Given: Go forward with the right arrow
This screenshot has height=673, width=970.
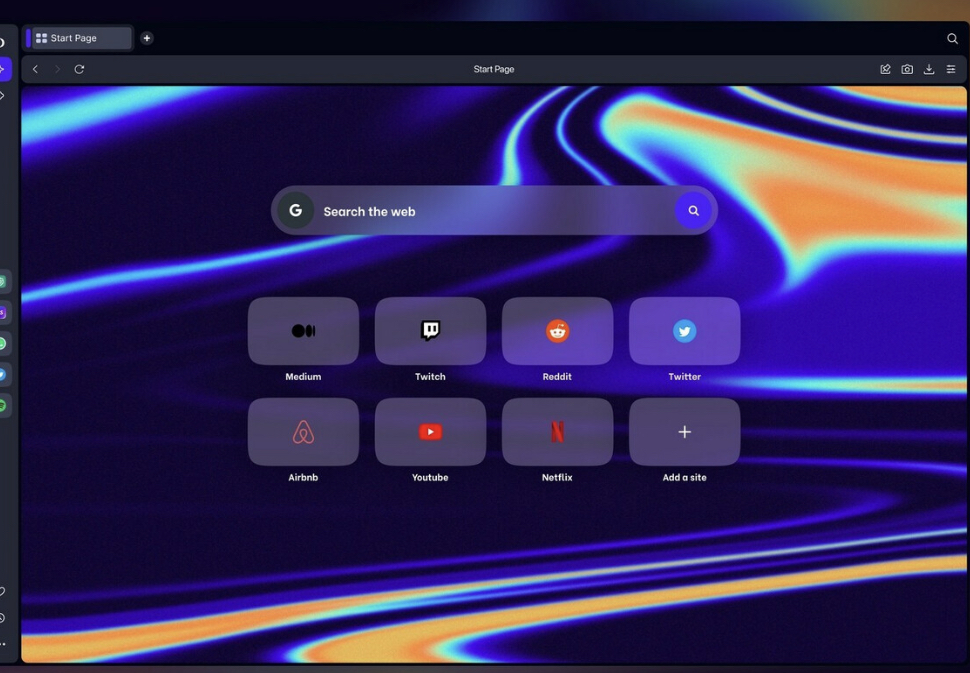Looking at the screenshot, I should pyautogui.click(x=57, y=69).
